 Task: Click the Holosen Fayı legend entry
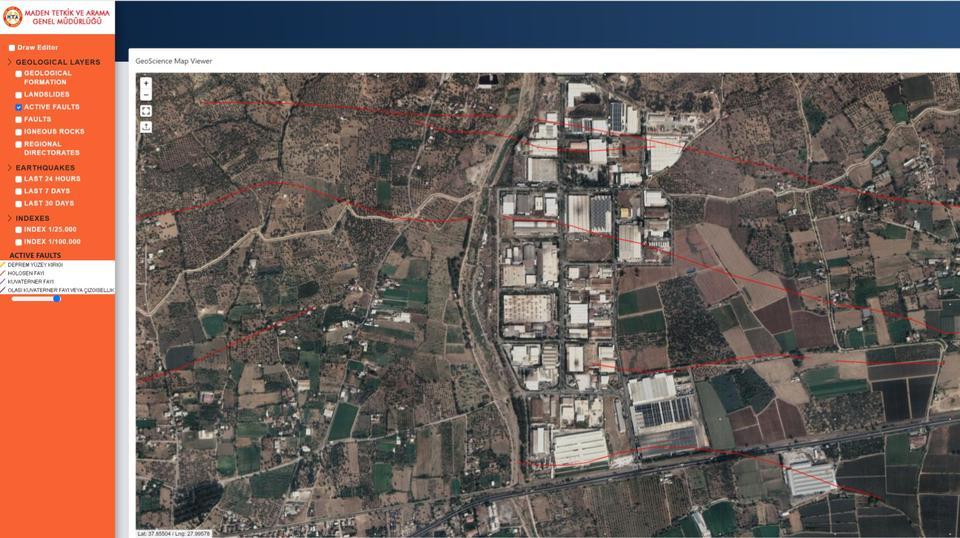coord(26,273)
